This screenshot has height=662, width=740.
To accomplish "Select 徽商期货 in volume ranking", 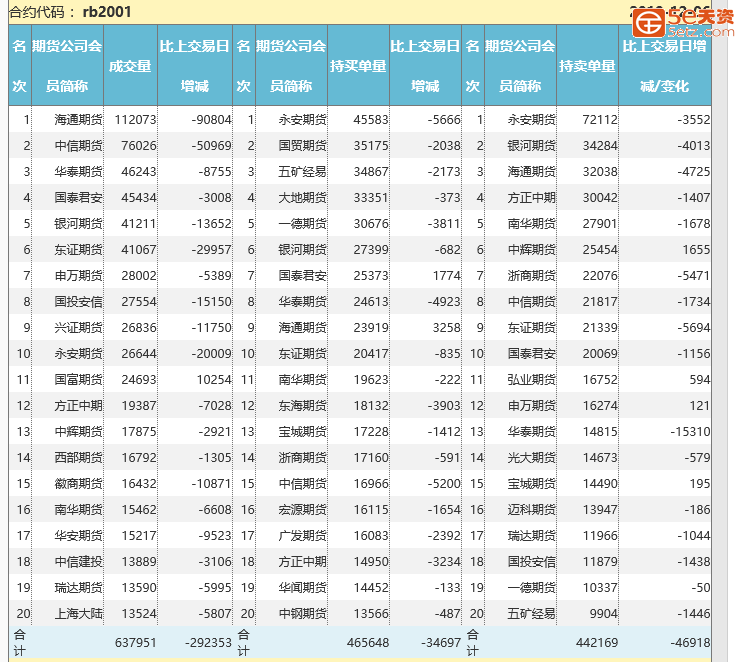I will pos(78,484).
